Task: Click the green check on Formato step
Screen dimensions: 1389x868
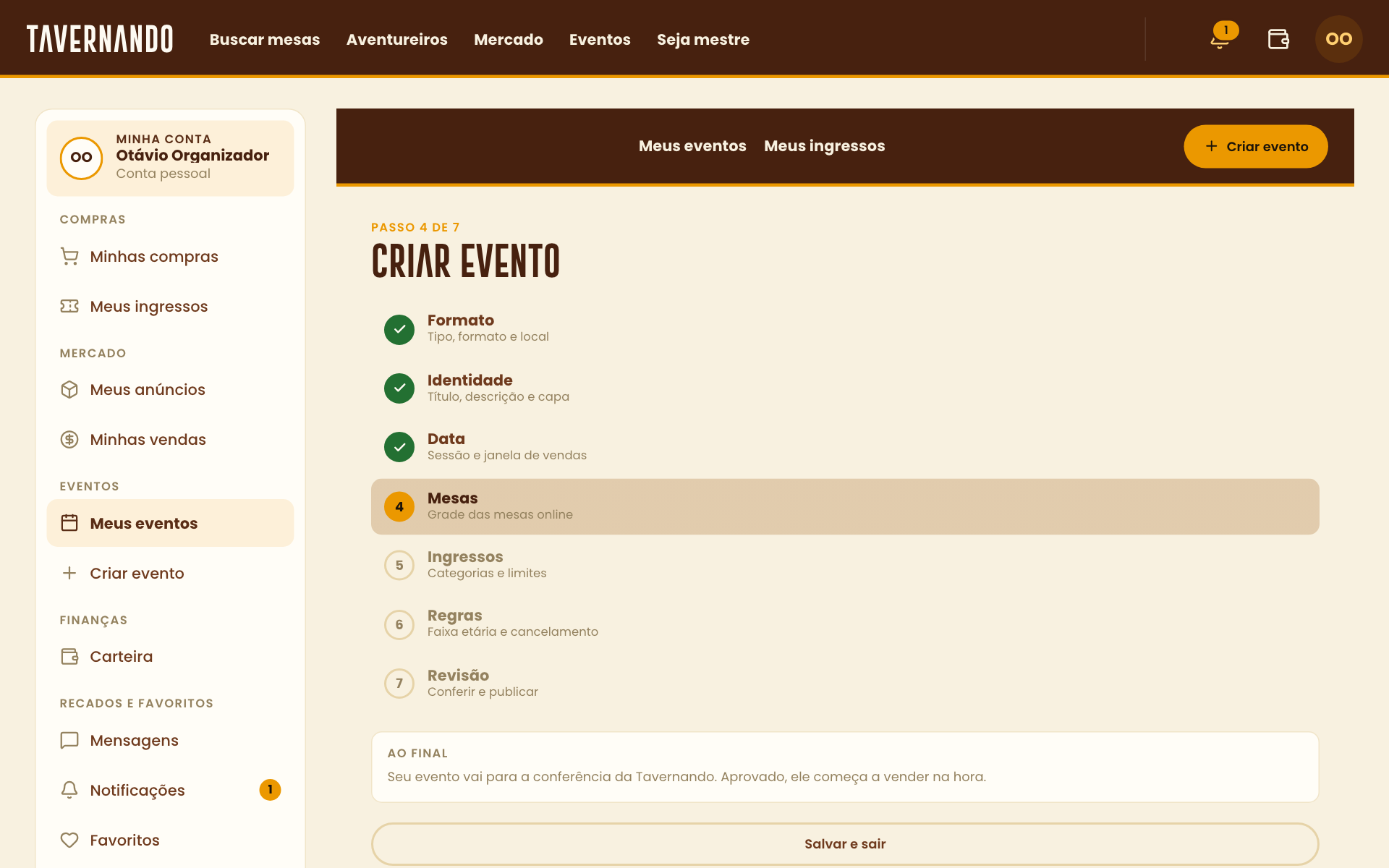Action: tap(399, 329)
